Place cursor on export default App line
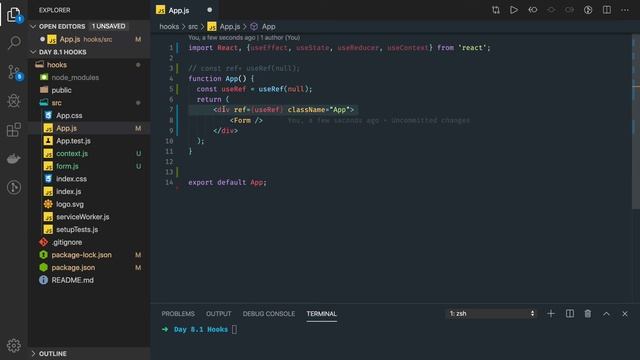This screenshot has width=640, height=360. point(227,182)
